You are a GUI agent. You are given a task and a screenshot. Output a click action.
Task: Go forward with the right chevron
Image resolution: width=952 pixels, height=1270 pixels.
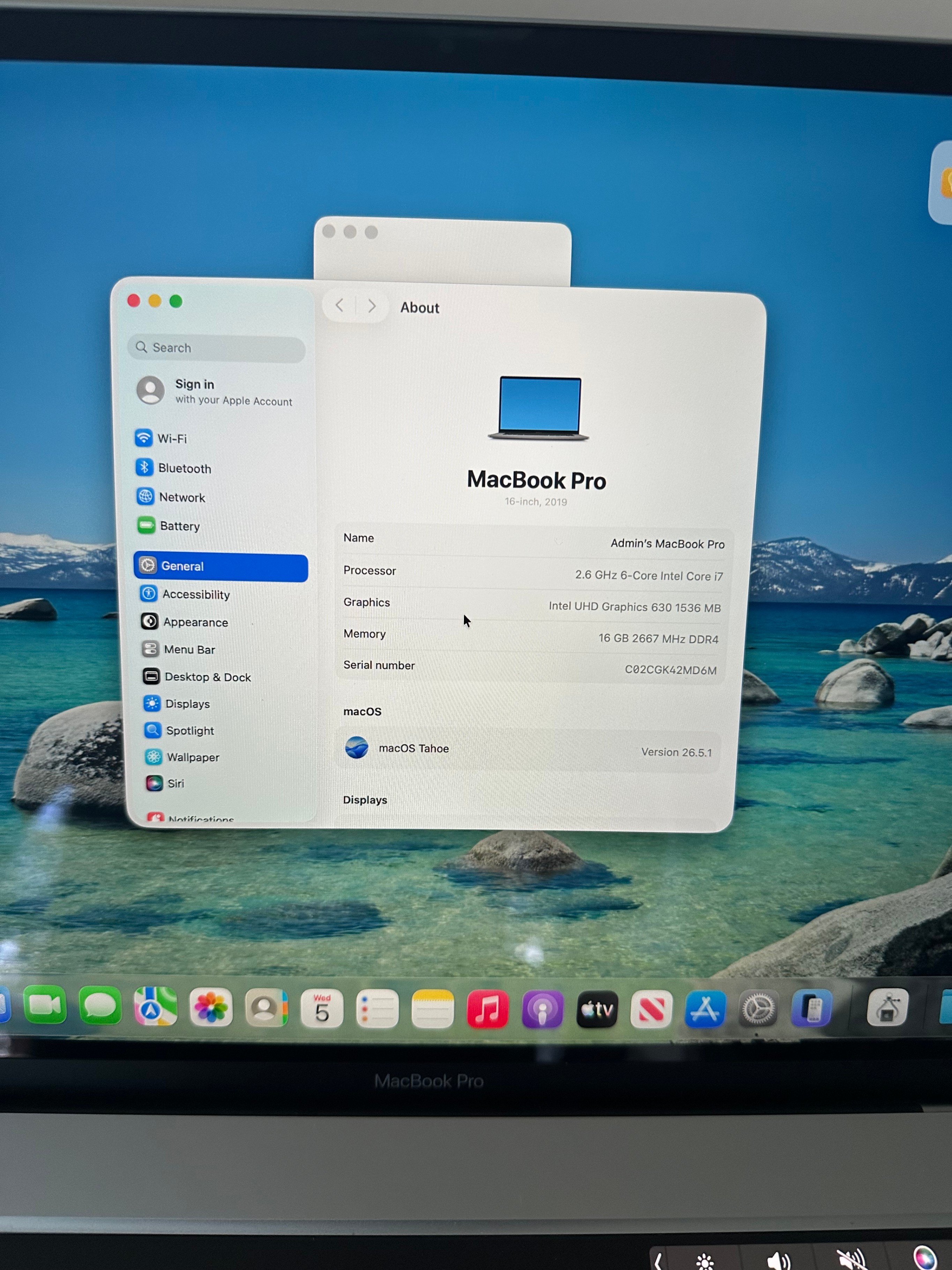372,306
